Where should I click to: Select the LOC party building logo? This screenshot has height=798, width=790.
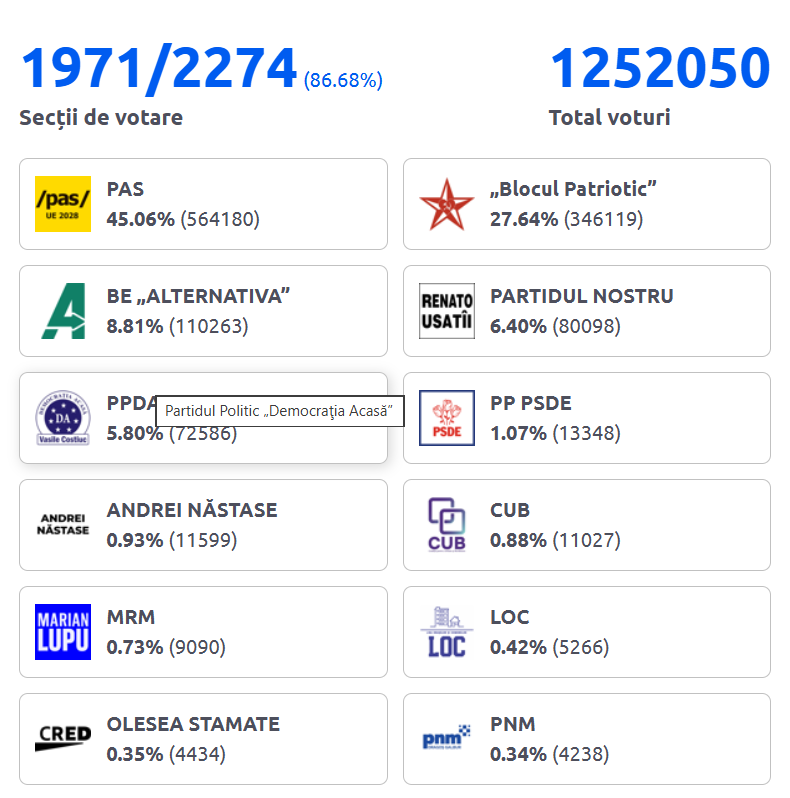tap(446, 632)
